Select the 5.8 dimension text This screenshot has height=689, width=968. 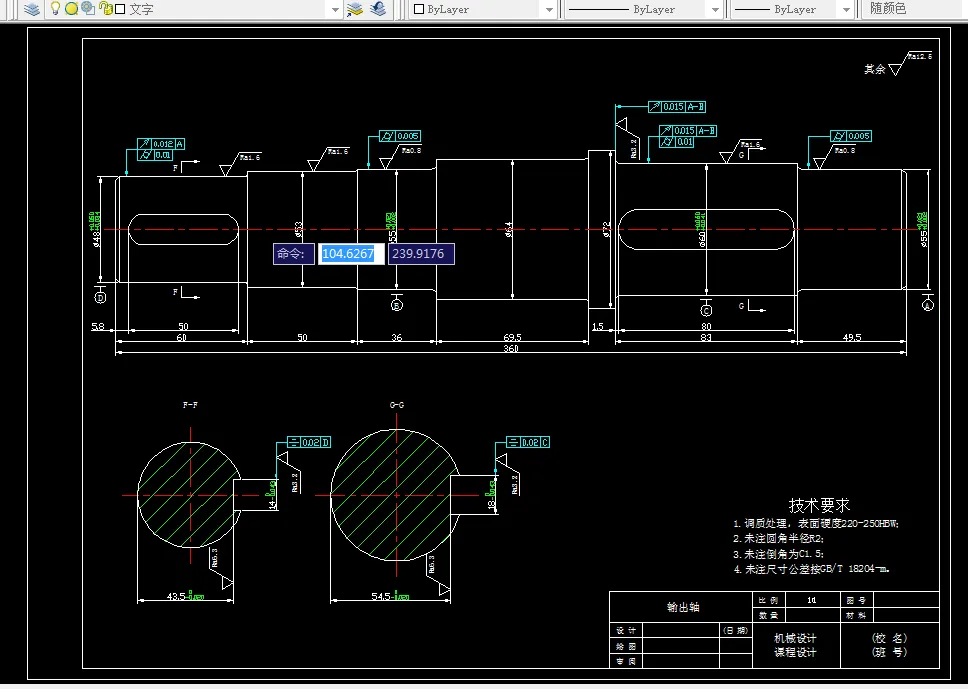tap(98, 326)
